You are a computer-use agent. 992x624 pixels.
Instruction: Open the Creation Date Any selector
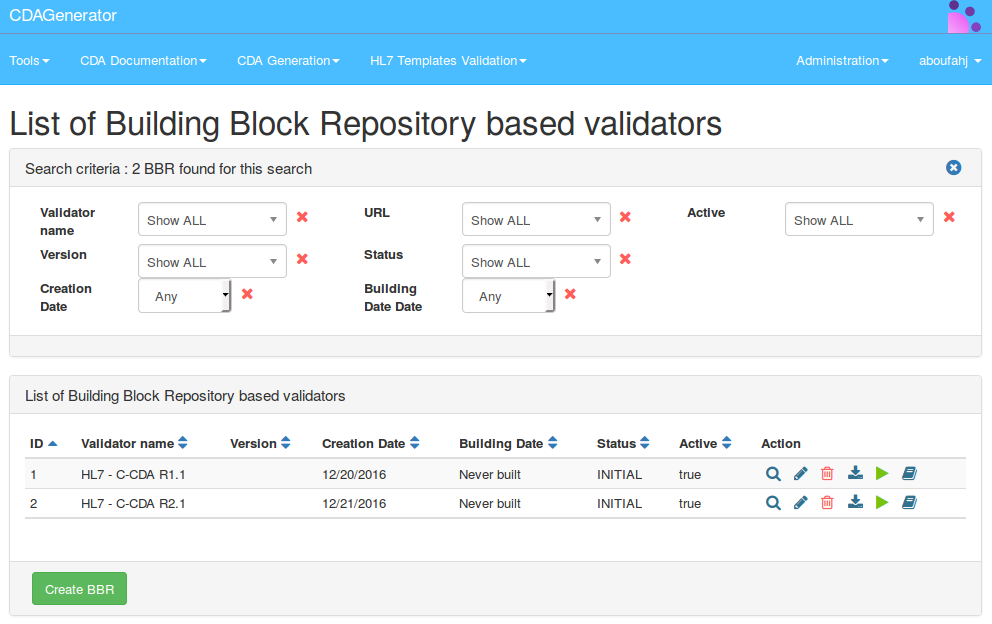click(185, 296)
